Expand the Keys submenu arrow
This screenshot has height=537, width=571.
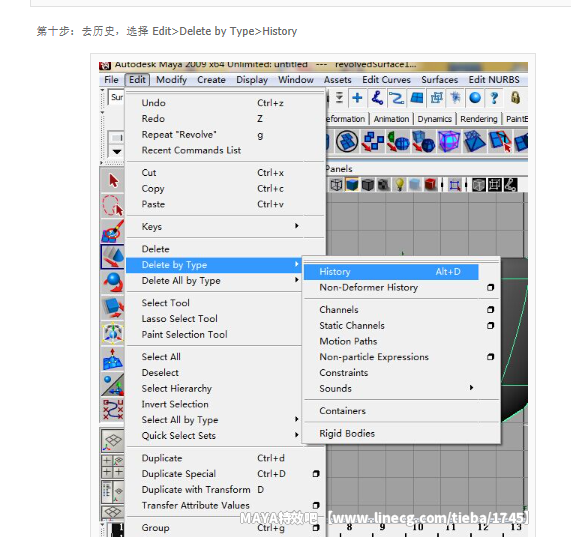pos(297,226)
